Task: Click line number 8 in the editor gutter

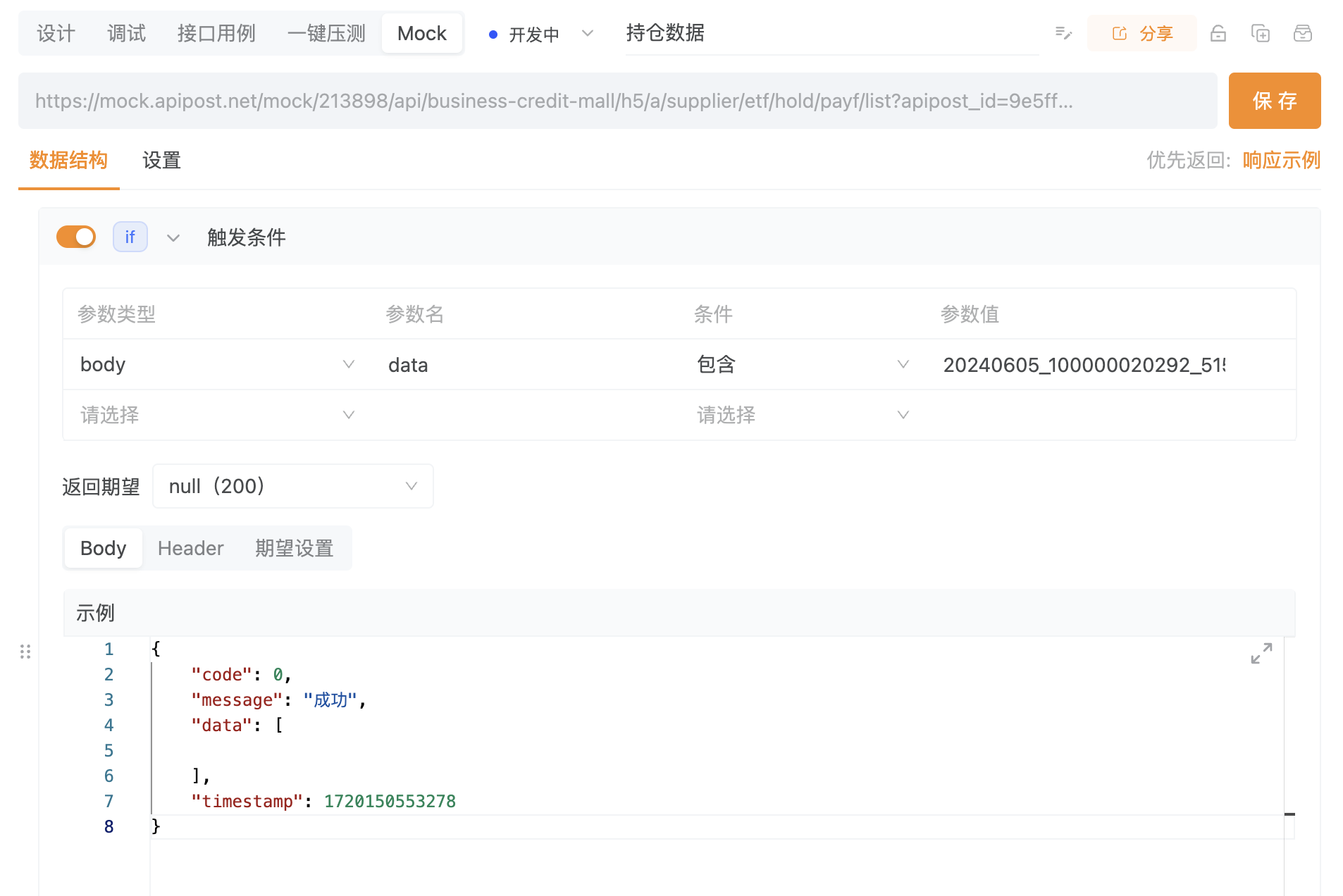Action: (x=109, y=826)
